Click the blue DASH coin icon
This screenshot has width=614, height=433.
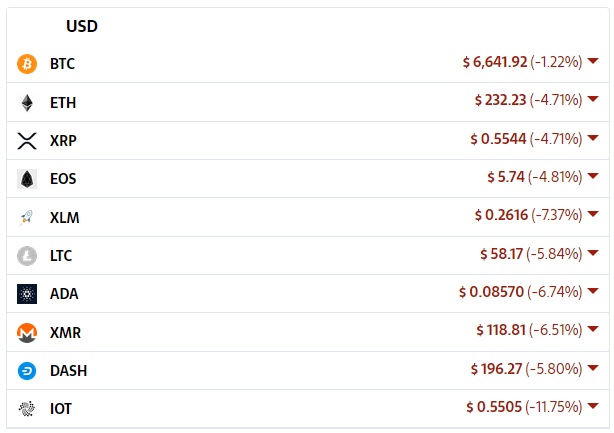[27, 371]
